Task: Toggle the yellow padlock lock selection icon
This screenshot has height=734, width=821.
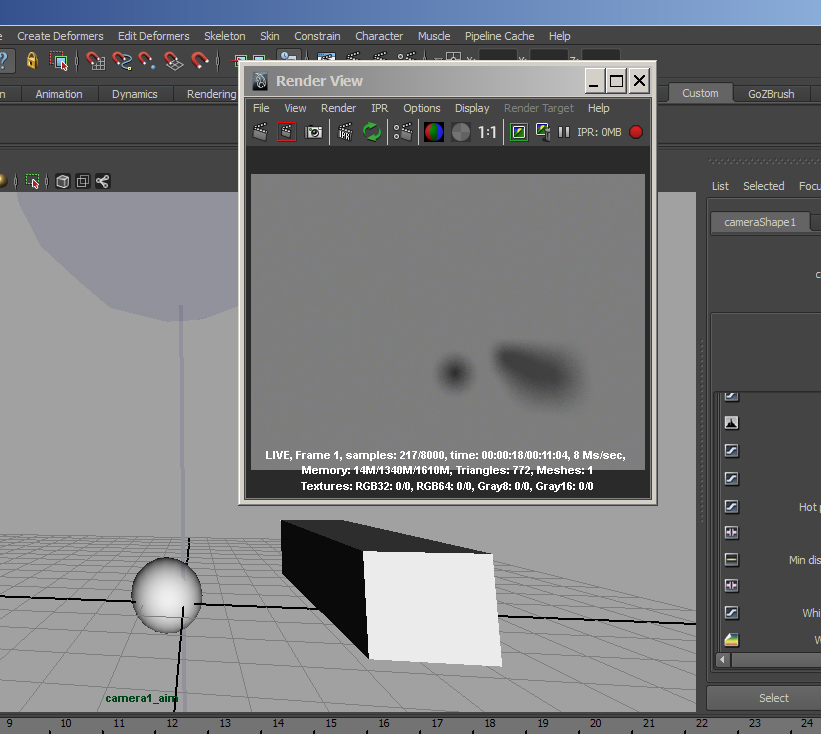Action: [x=32, y=61]
